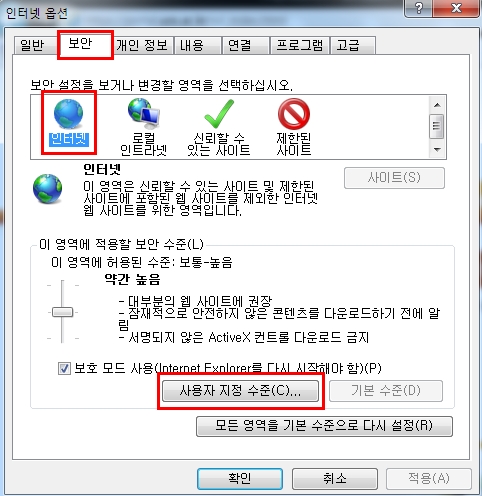The image size is (482, 496).
Task: Open the 프로그램 tab
Action: pos(300,45)
